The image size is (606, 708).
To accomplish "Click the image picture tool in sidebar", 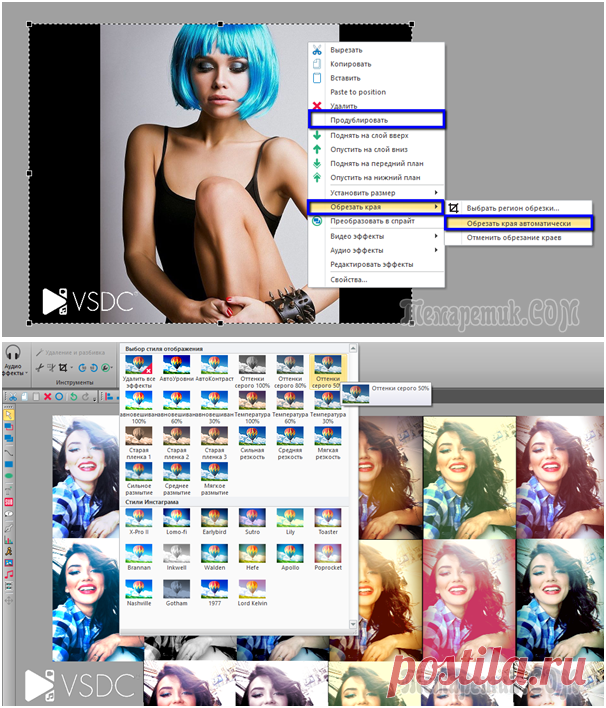I will [9, 563].
